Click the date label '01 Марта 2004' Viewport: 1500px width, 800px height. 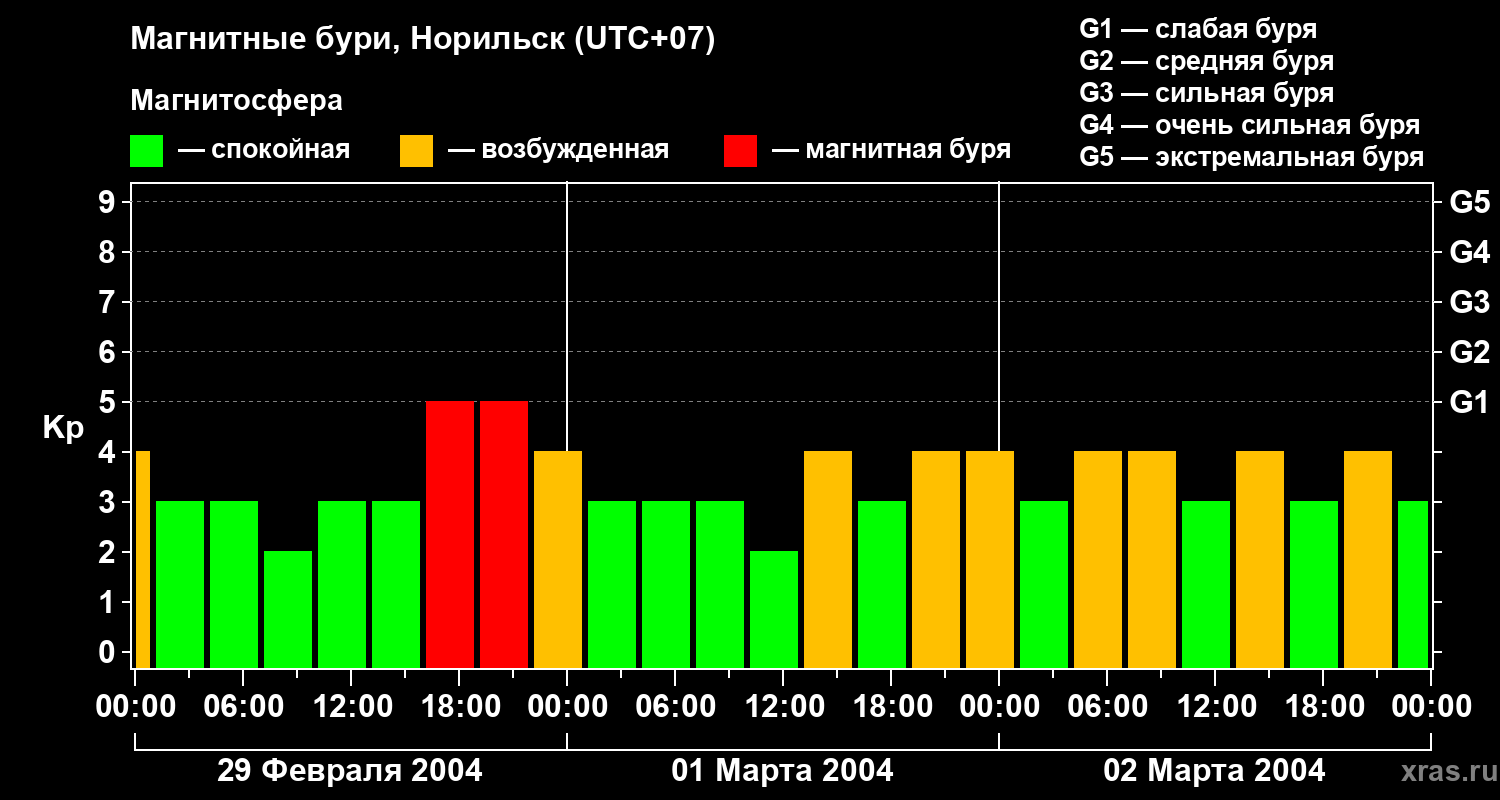pyautogui.click(x=782, y=771)
